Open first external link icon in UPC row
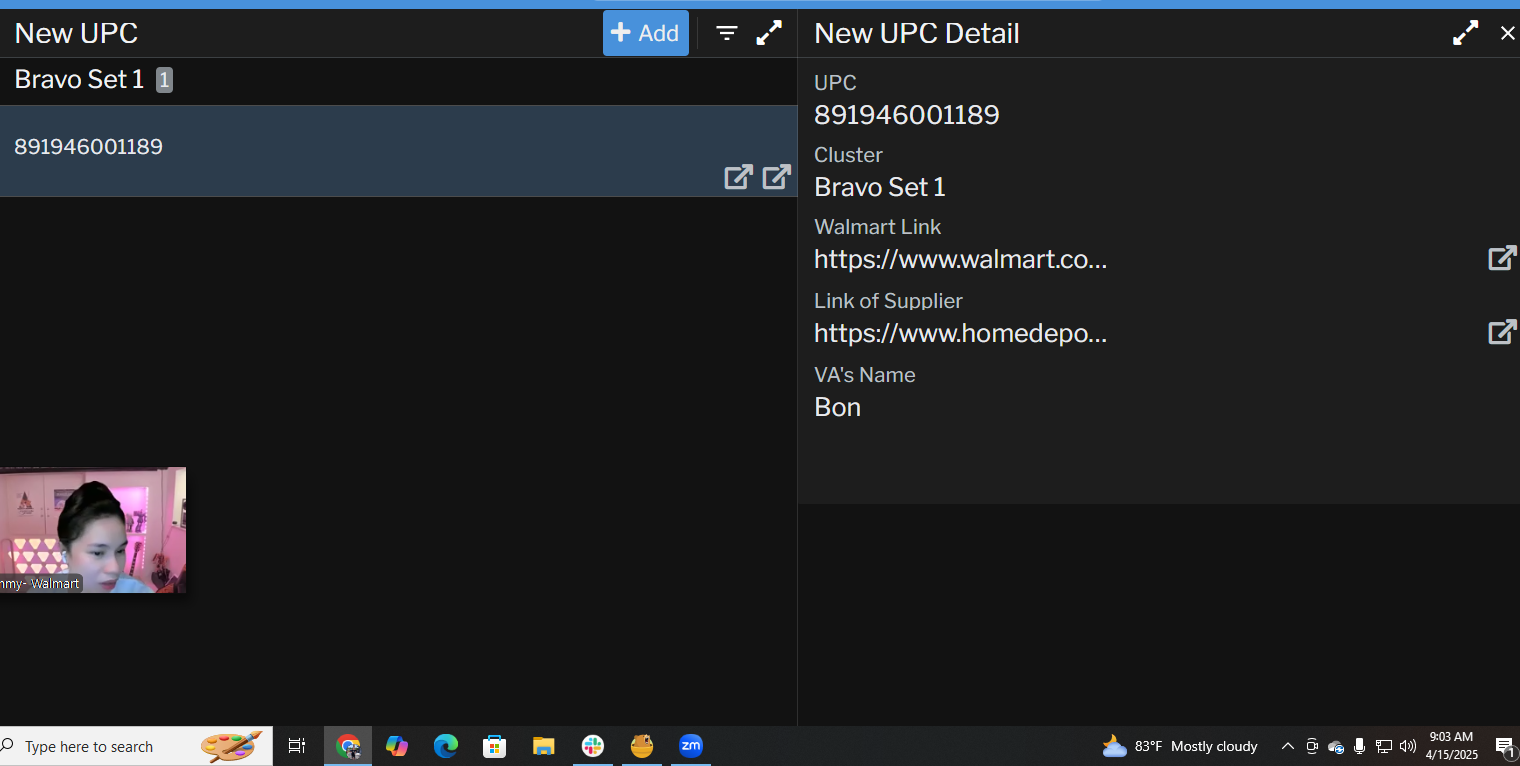The width and height of the screenshot is (1520, 766). 738,177
